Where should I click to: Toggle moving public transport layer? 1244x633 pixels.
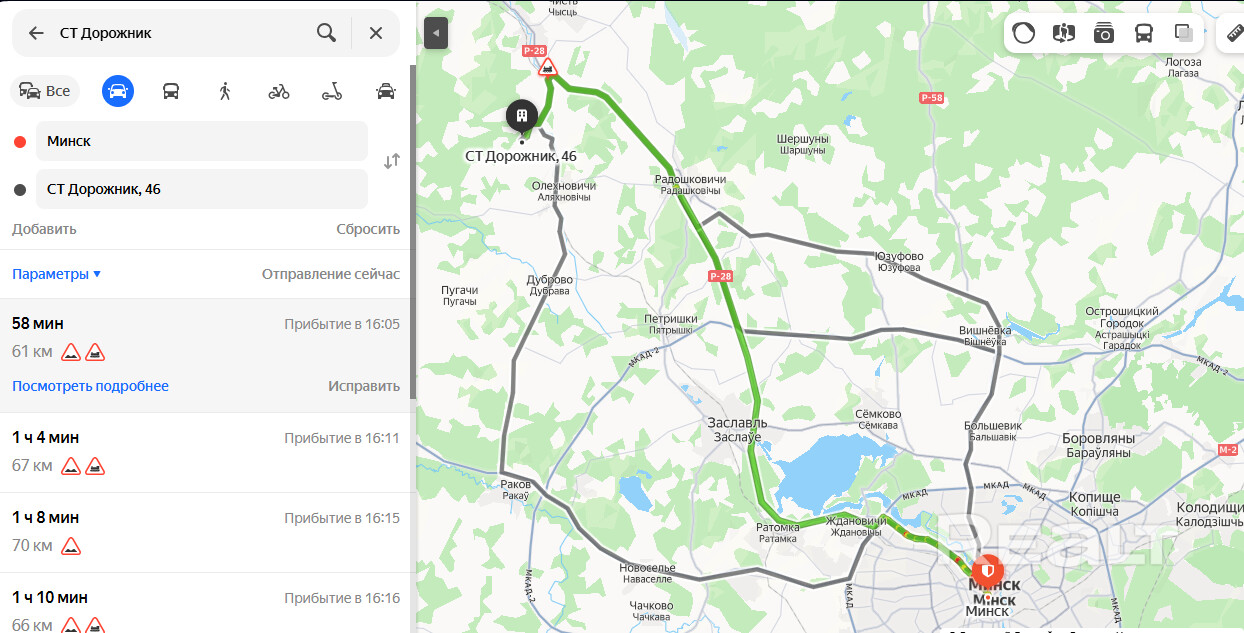point(1144,32)
